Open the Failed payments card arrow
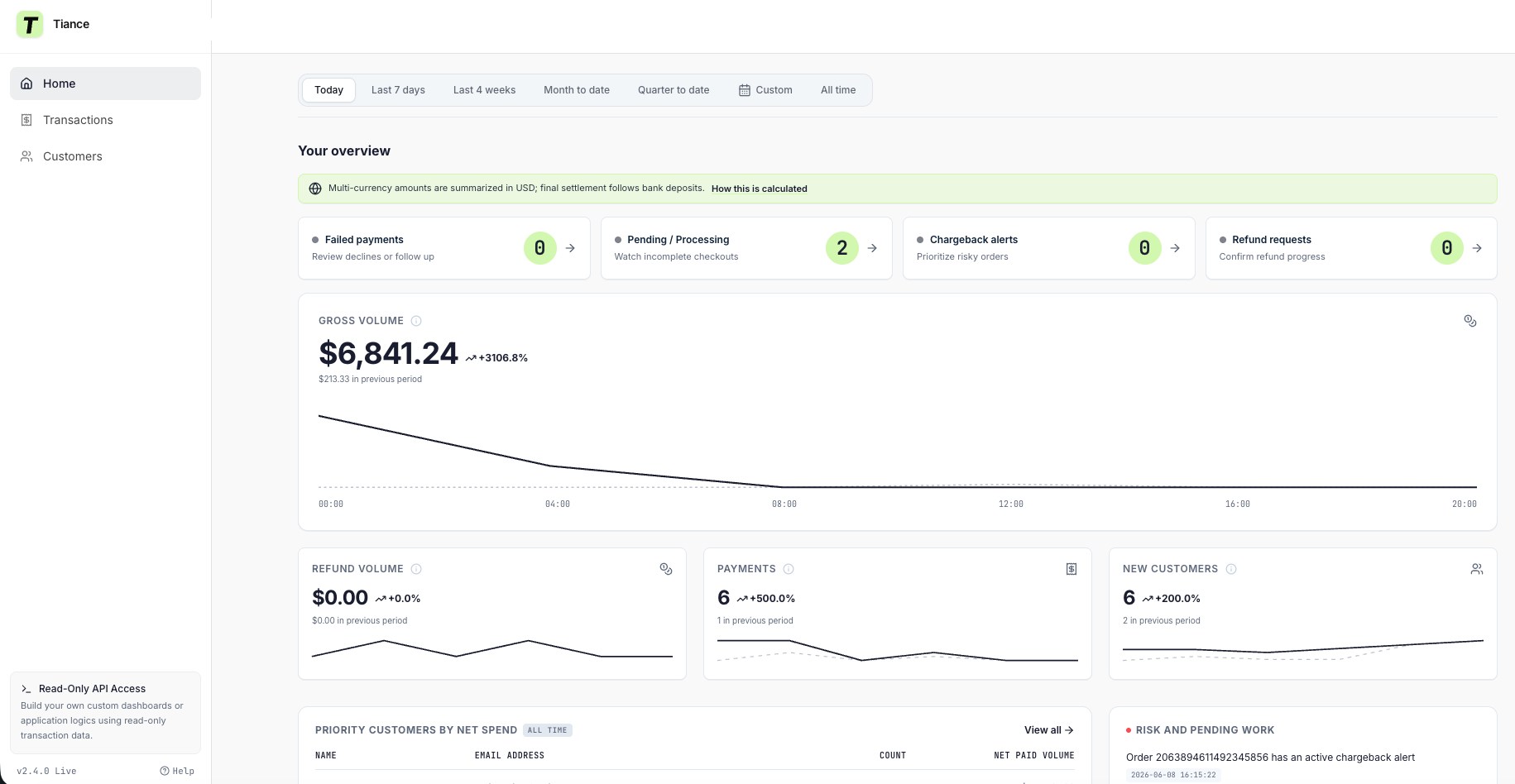This screenshot has width=1515, height=784. click(x=570, y=248)
